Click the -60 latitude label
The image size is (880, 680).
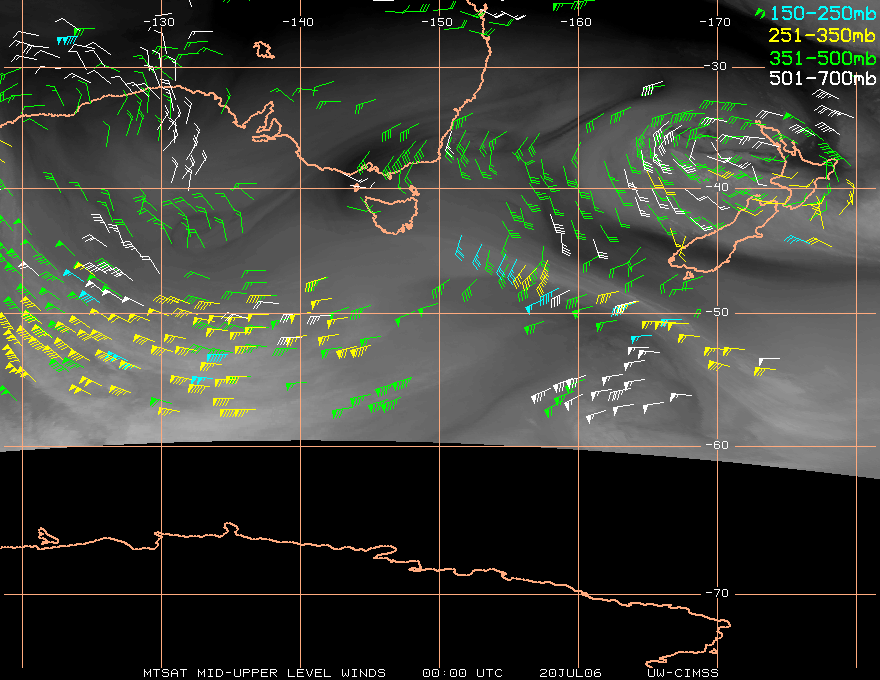(717, 445)
